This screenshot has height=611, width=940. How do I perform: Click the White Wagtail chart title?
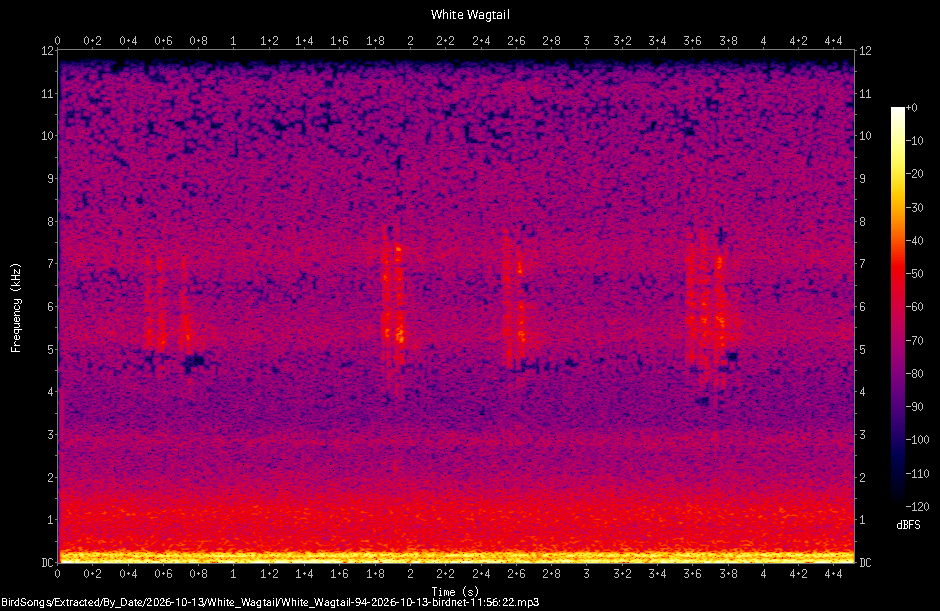[x=470, y=14]
